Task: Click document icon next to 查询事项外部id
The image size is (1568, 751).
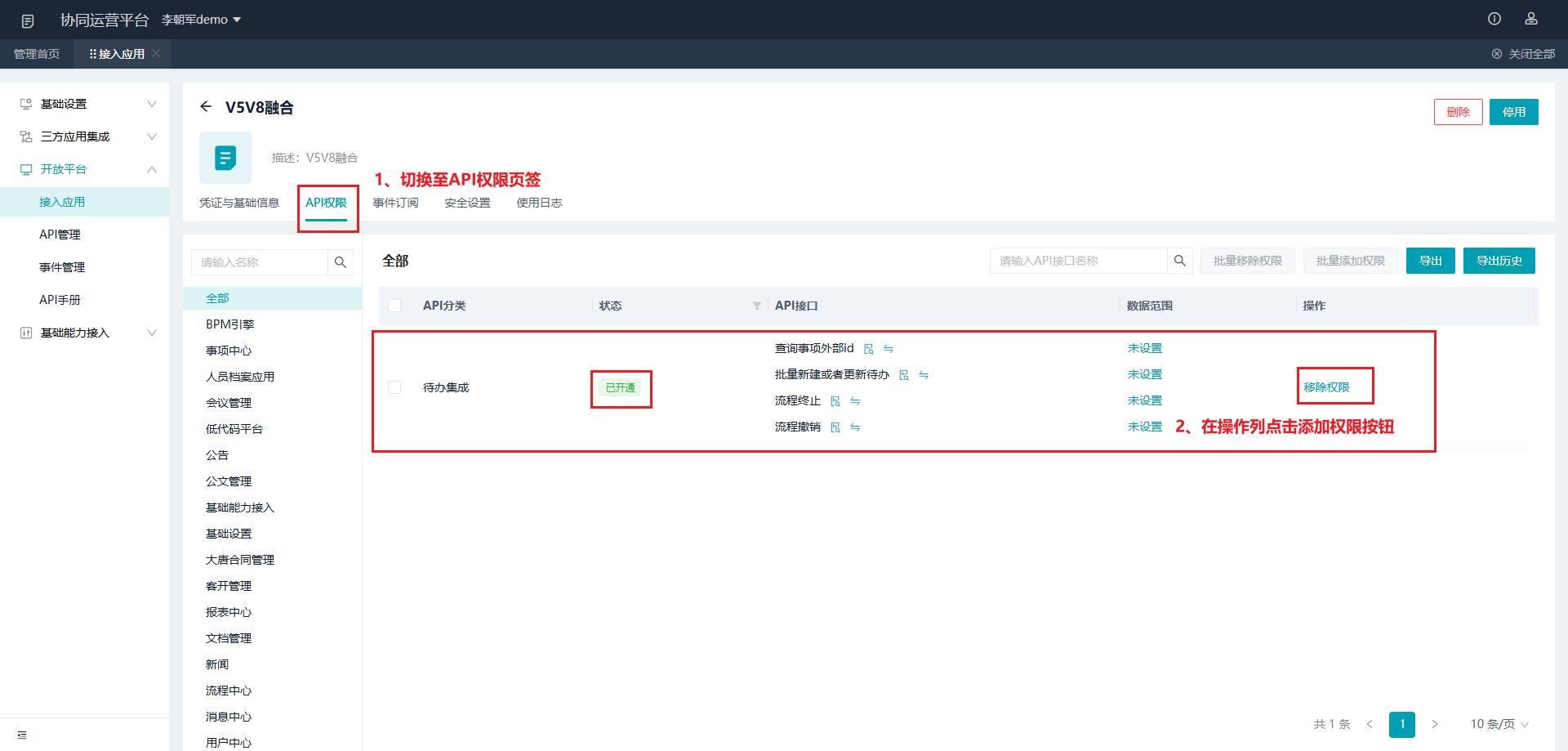Action: (869, 349)
